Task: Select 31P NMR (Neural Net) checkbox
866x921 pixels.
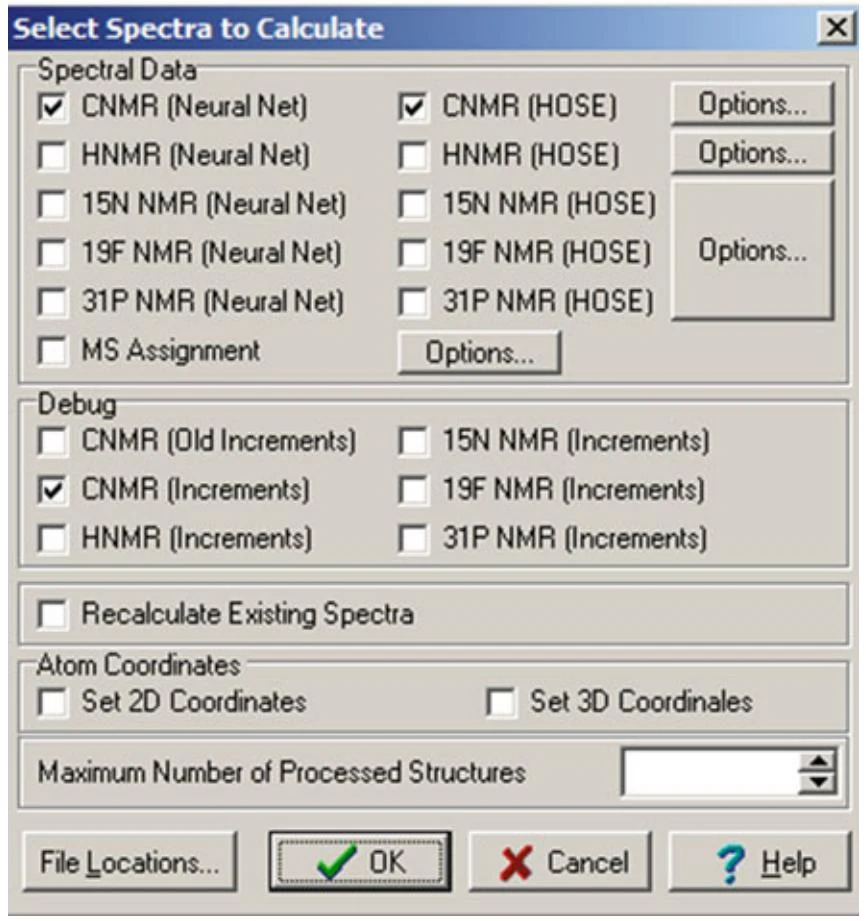Action: [x=53, y=302]
